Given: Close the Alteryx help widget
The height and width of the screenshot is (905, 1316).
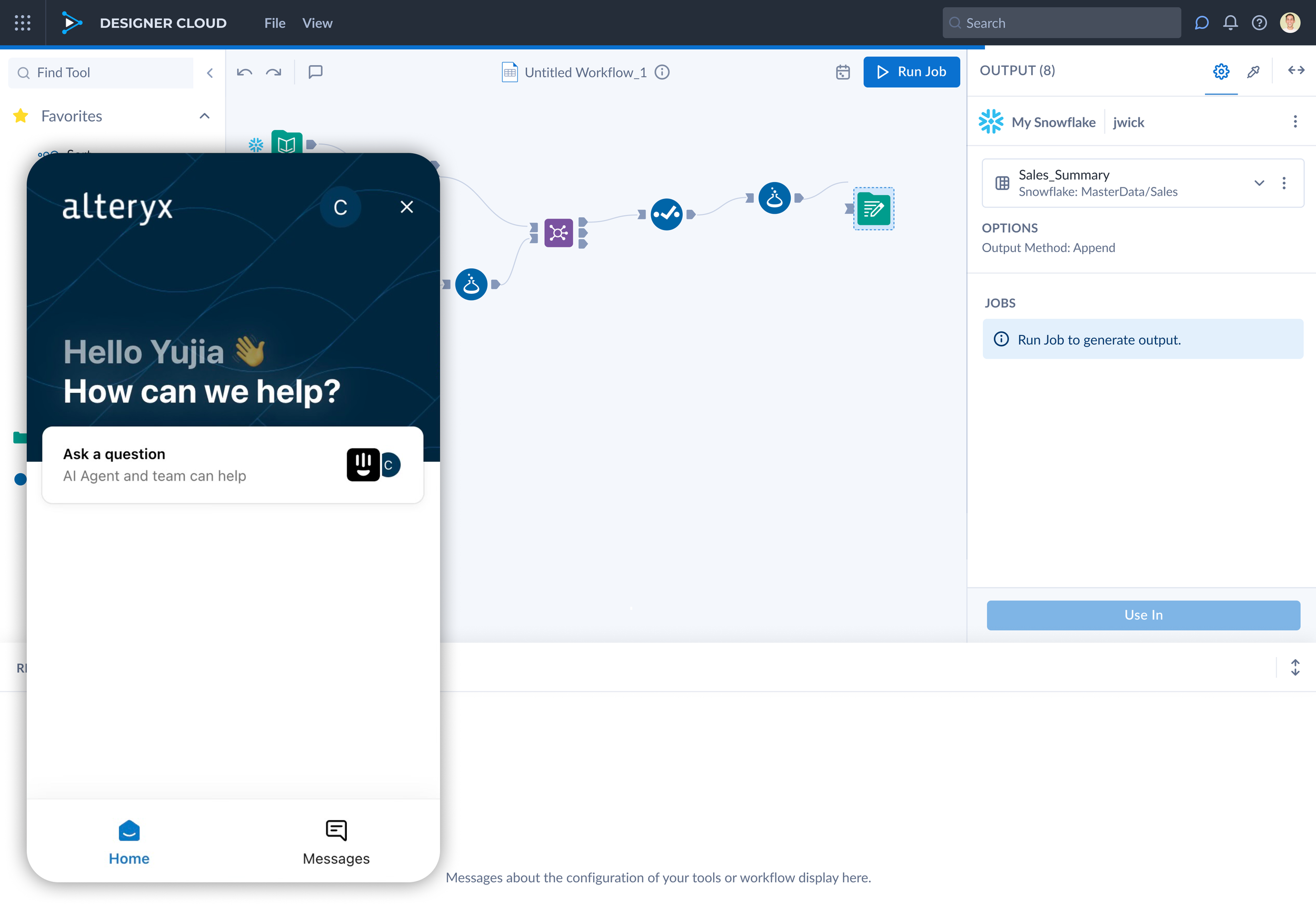Looking at the screenshot, I should (406, 207).
